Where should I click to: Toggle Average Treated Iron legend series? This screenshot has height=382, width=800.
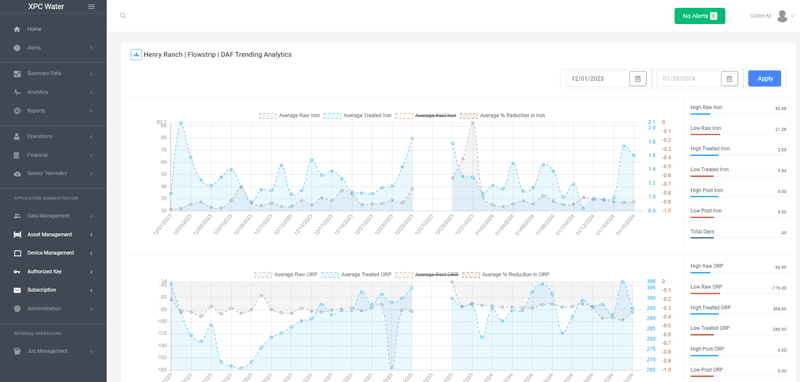pyautogui.click(x=358, y=116)
